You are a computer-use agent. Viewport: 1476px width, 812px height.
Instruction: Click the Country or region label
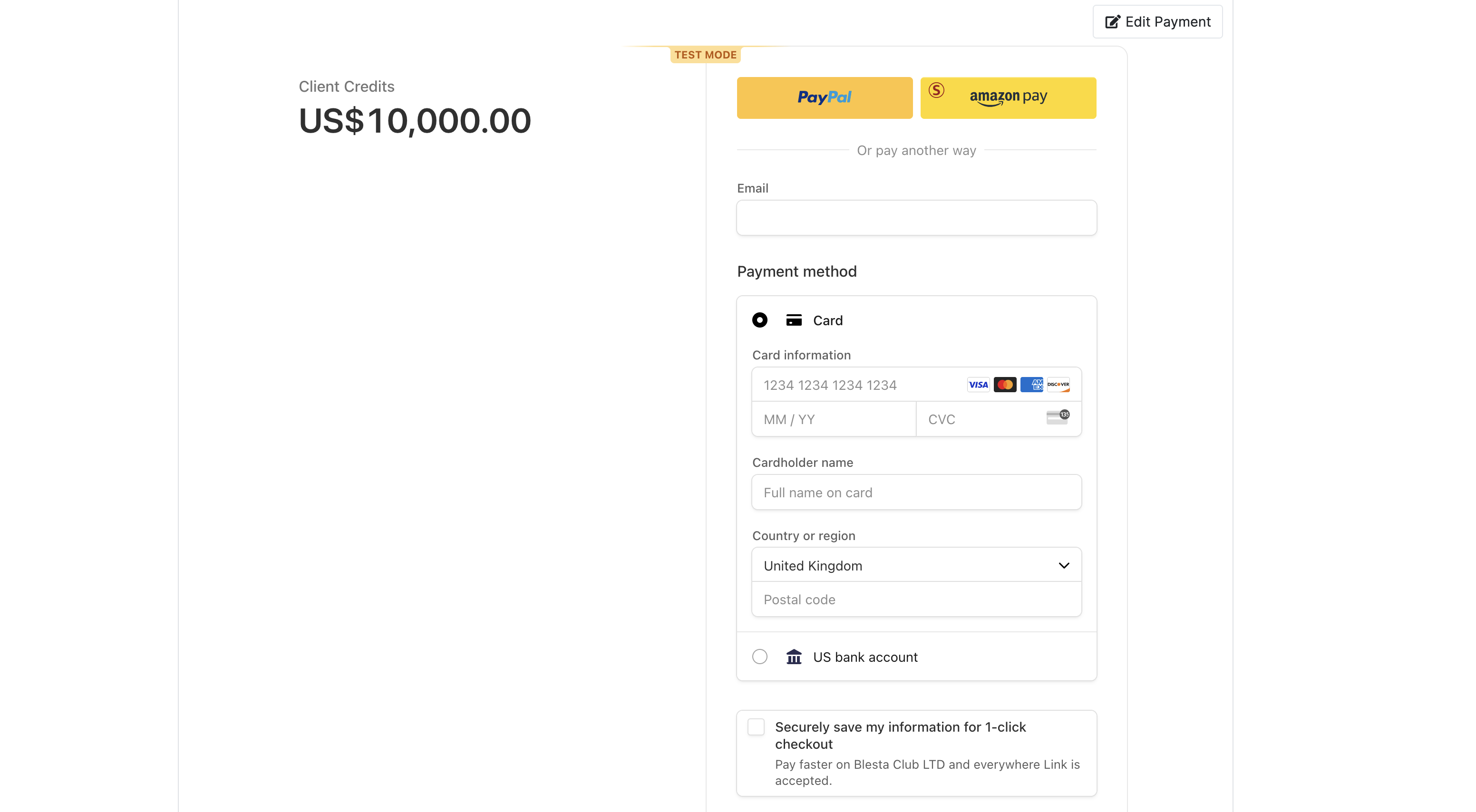[803, 536]
